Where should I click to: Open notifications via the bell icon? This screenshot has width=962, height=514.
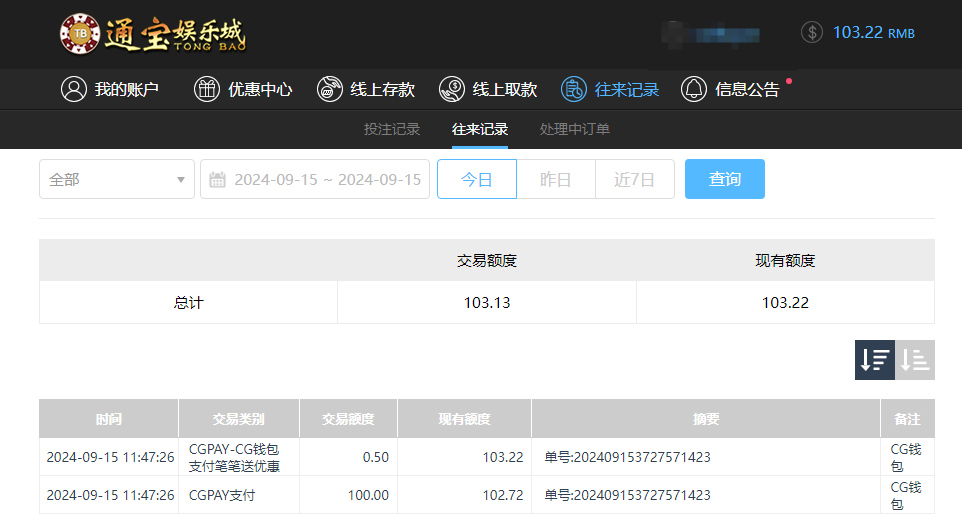(694, 89)
